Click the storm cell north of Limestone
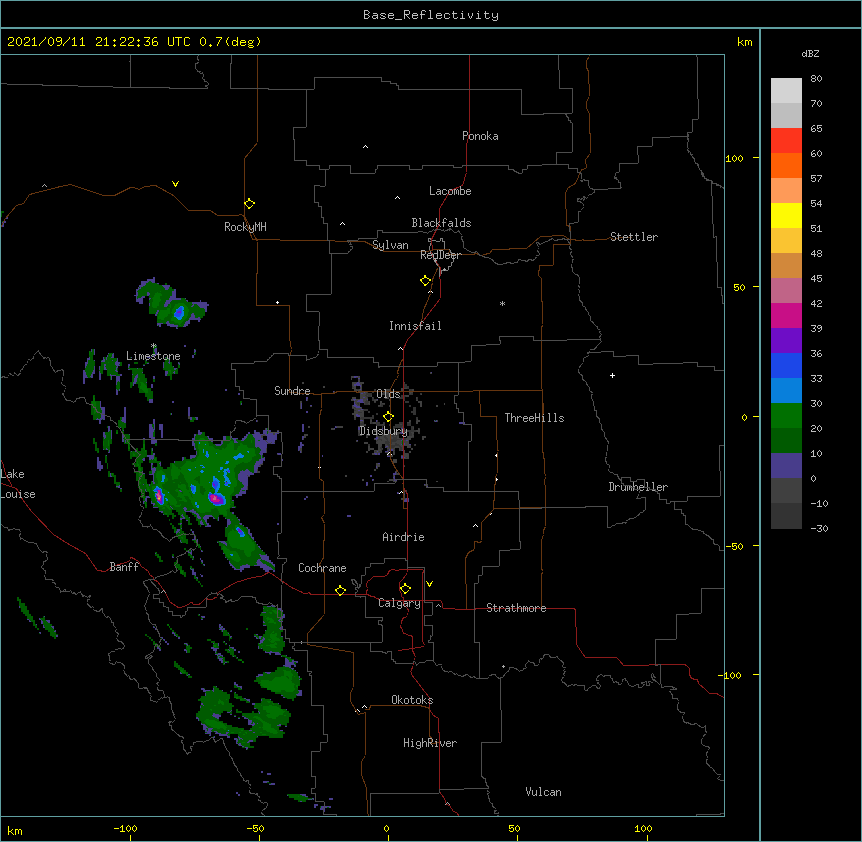 coord(172,304)
